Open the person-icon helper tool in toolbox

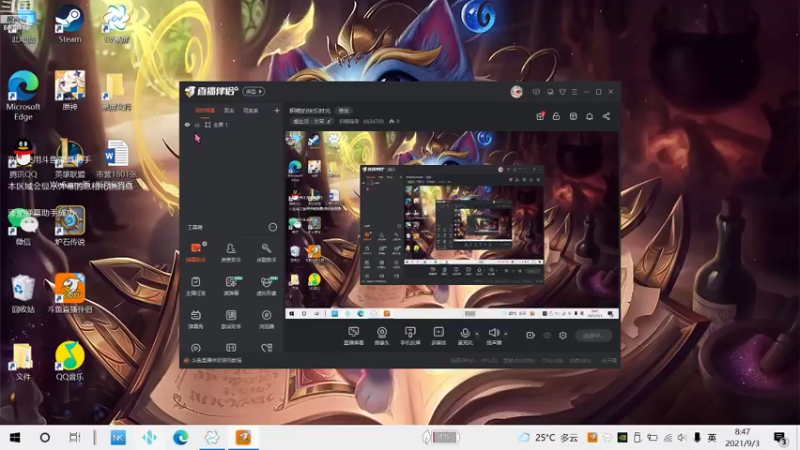point(231,252)
